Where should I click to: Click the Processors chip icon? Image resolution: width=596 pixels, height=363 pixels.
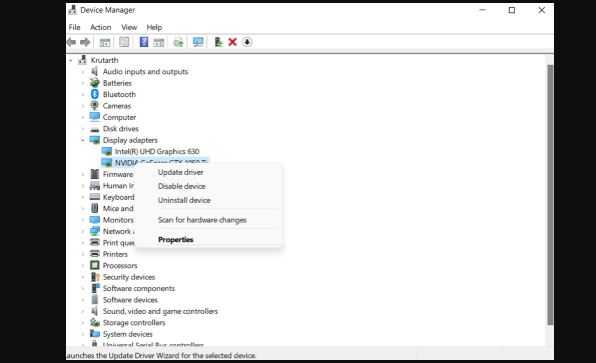[95, 265]
